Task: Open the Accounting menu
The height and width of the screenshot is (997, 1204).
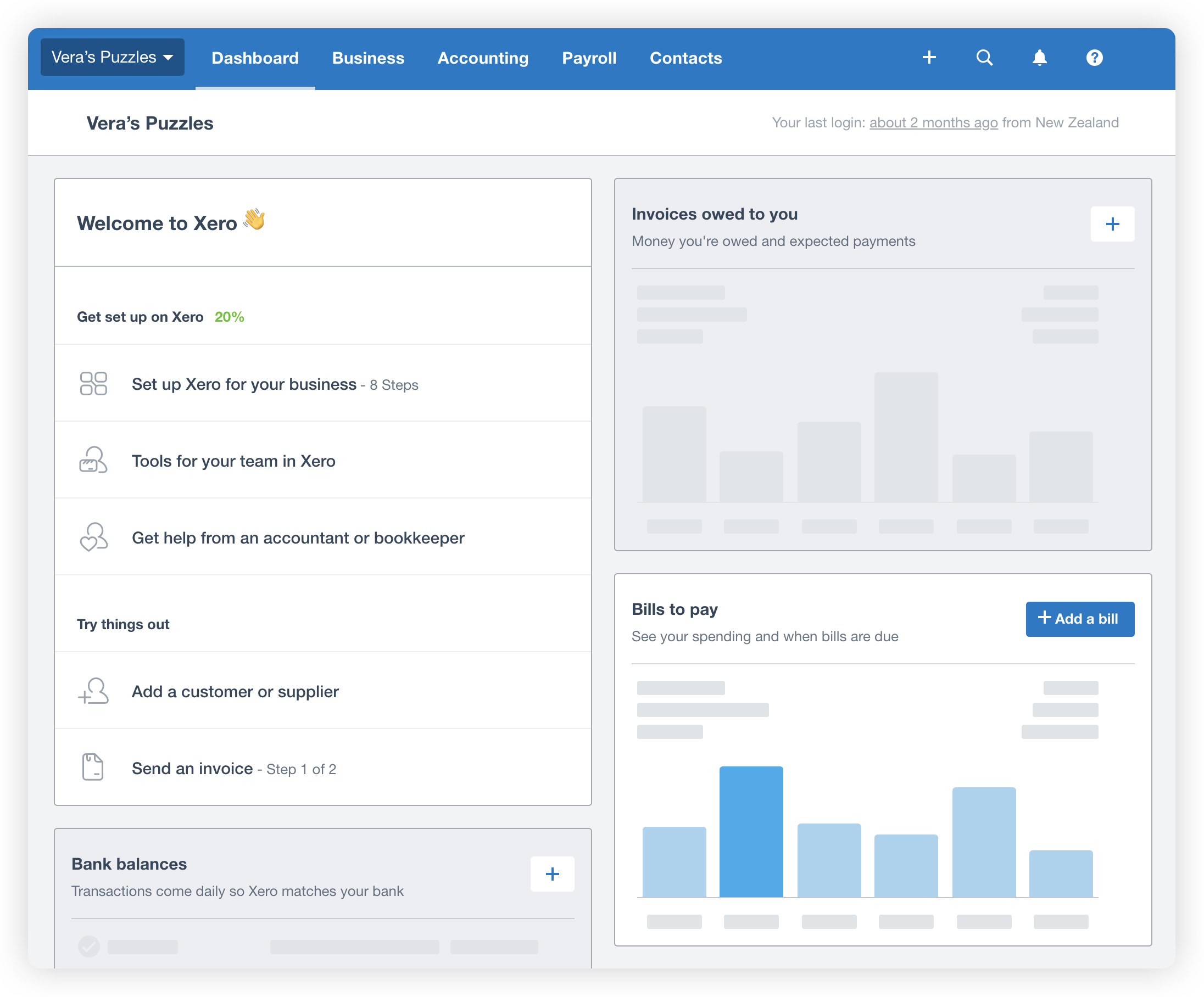Action: click(483, 57)
